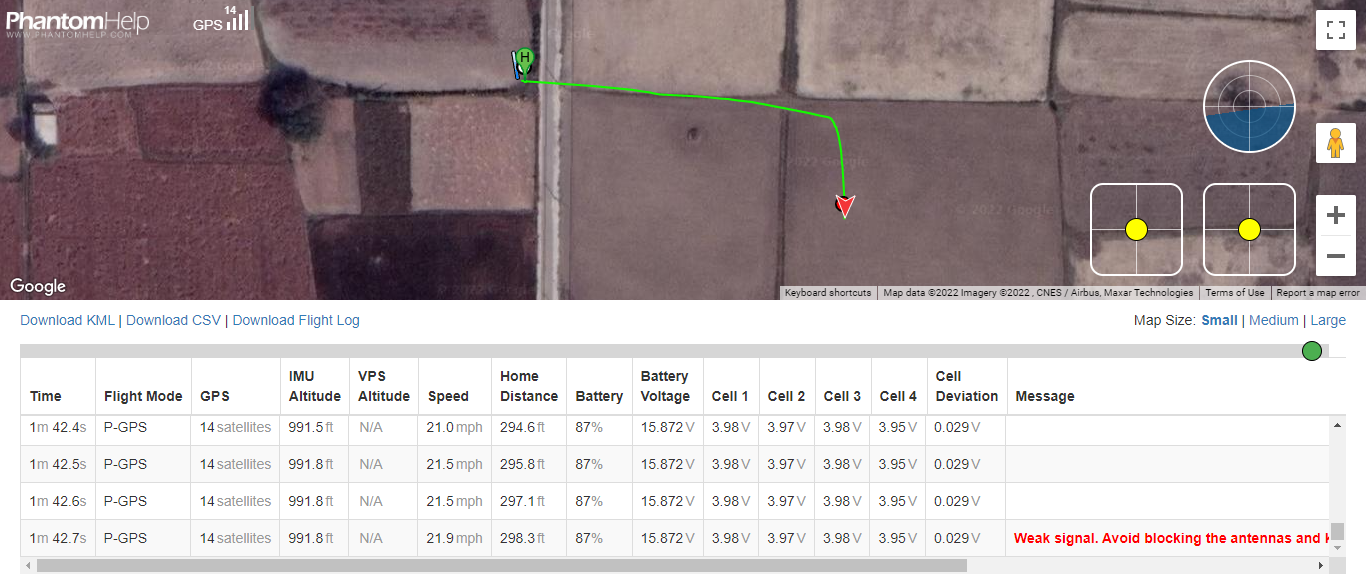Click the GPS signal strength indicator

point(221,19)
